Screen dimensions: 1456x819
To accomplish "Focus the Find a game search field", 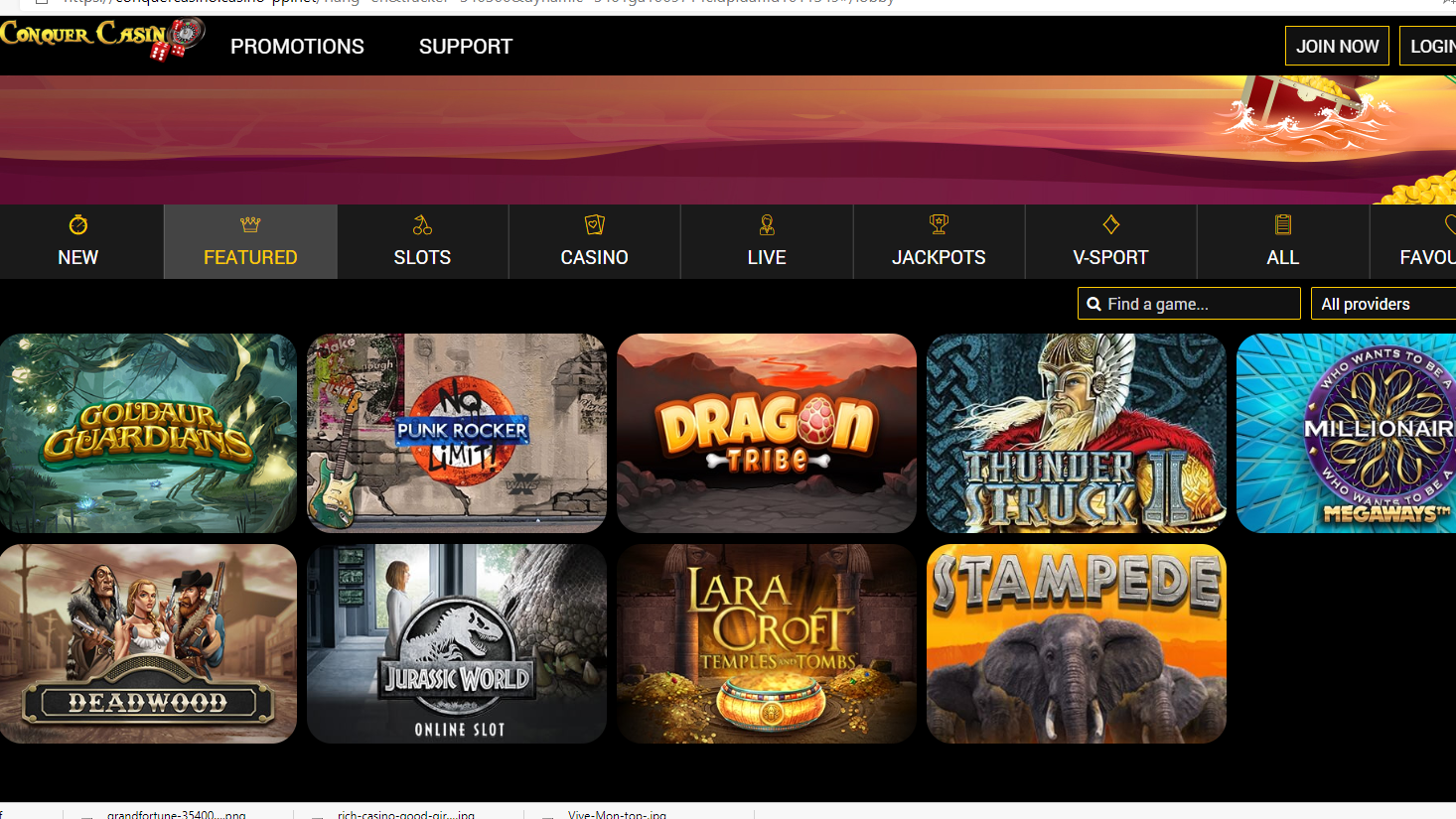I will [1189, 304].
